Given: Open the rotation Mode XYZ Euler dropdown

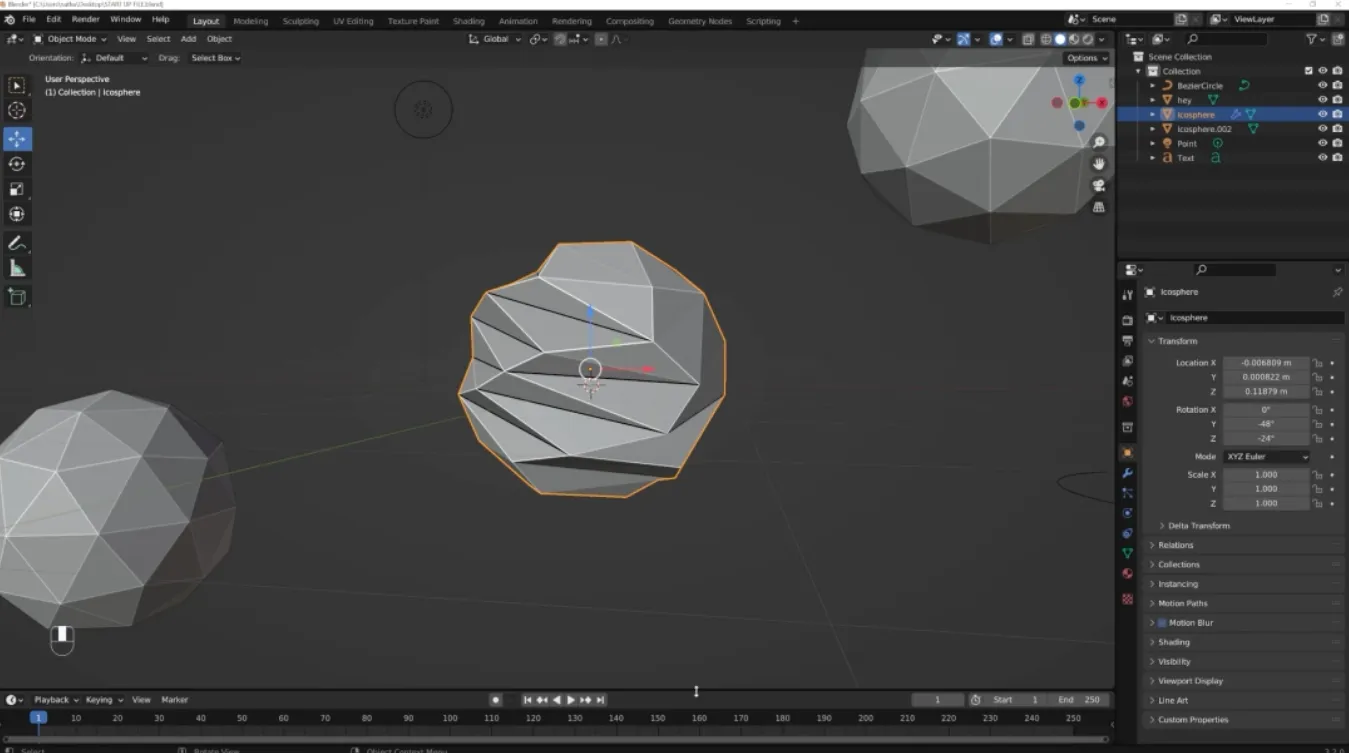Looking at the screenshot, I should tap(1265, 457).
